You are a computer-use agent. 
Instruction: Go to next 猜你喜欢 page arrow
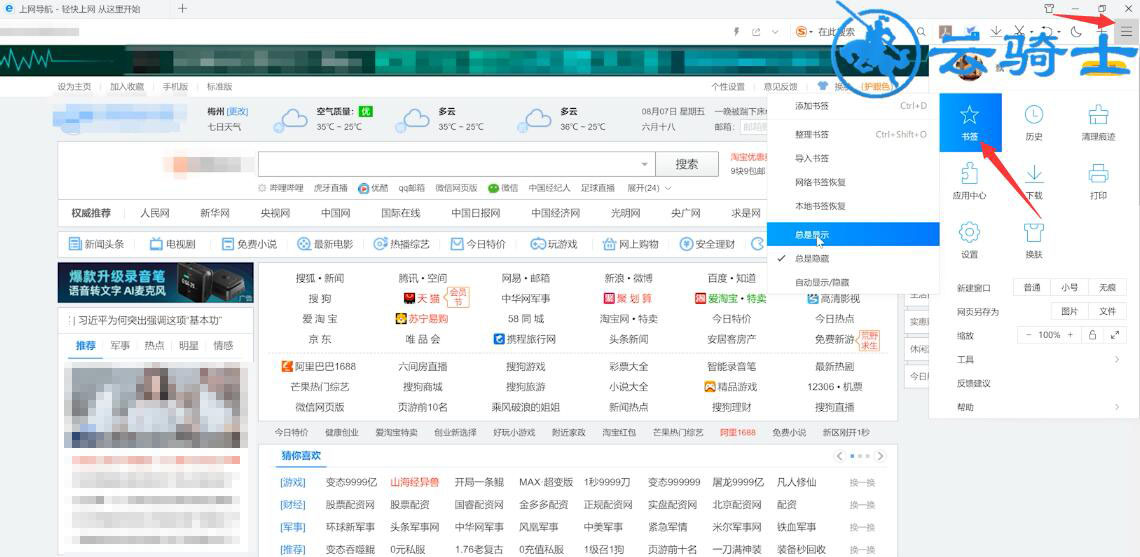pyautogui.click(x=880, y=457)
